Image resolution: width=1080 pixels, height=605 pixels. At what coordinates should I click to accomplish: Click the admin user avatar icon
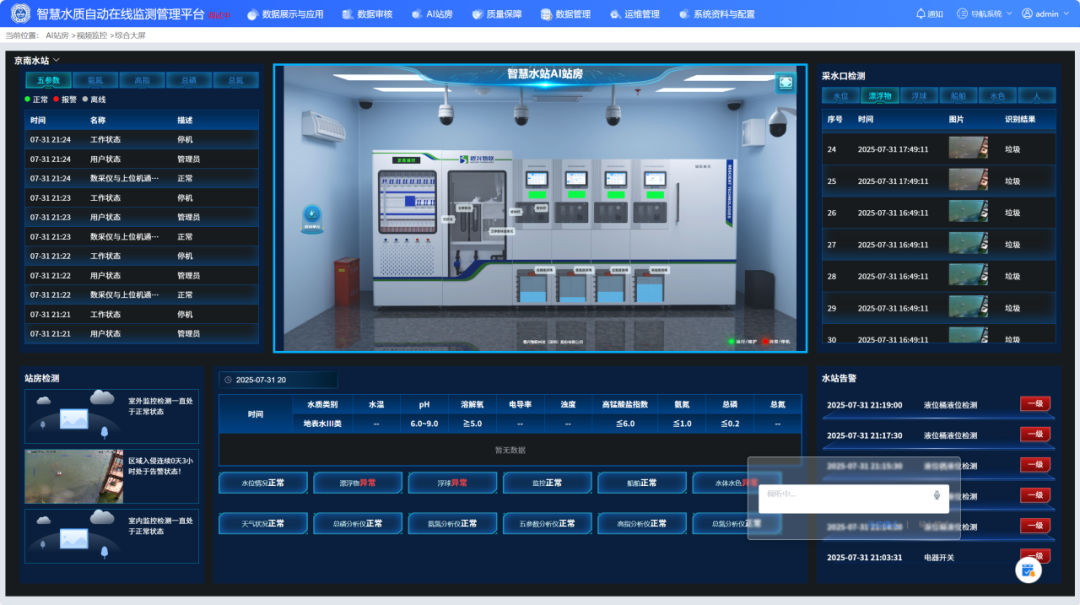click(x=1027, y=14)
